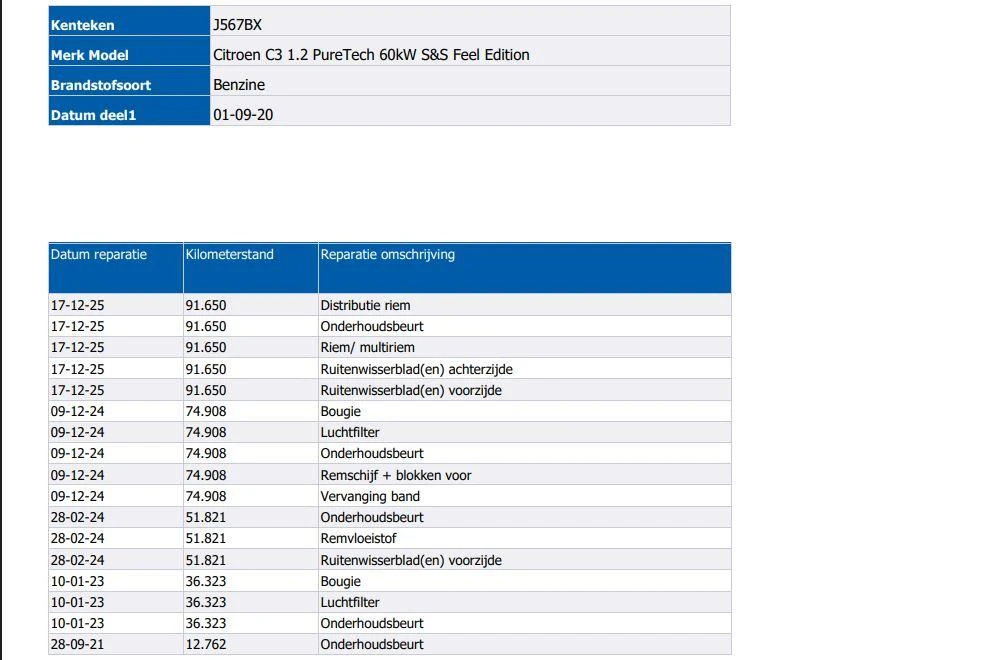Click the Remschijf + blokken voor entry
The height and width of the screenshot is (660, 991).
396,475
